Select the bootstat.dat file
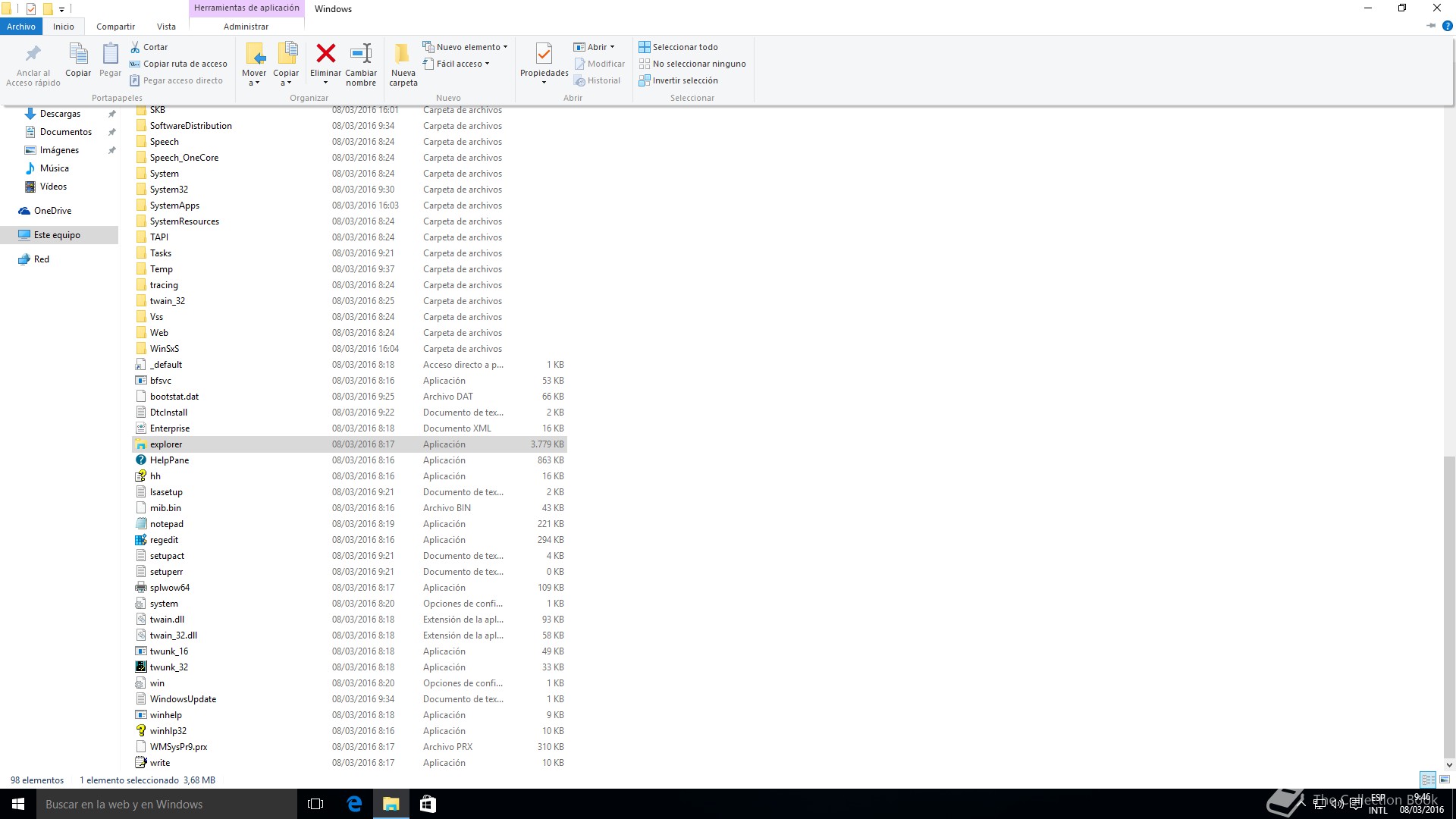 (174, 397)
